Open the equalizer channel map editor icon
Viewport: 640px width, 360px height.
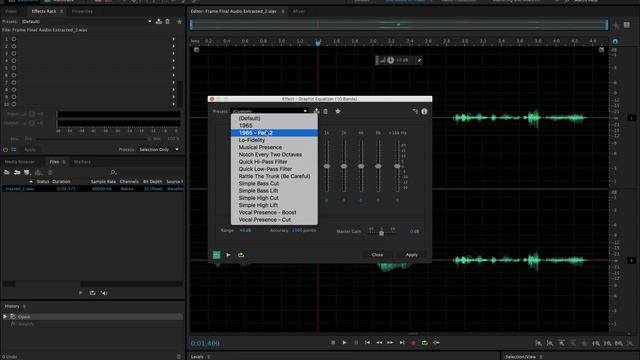click(x=415, y=111)
